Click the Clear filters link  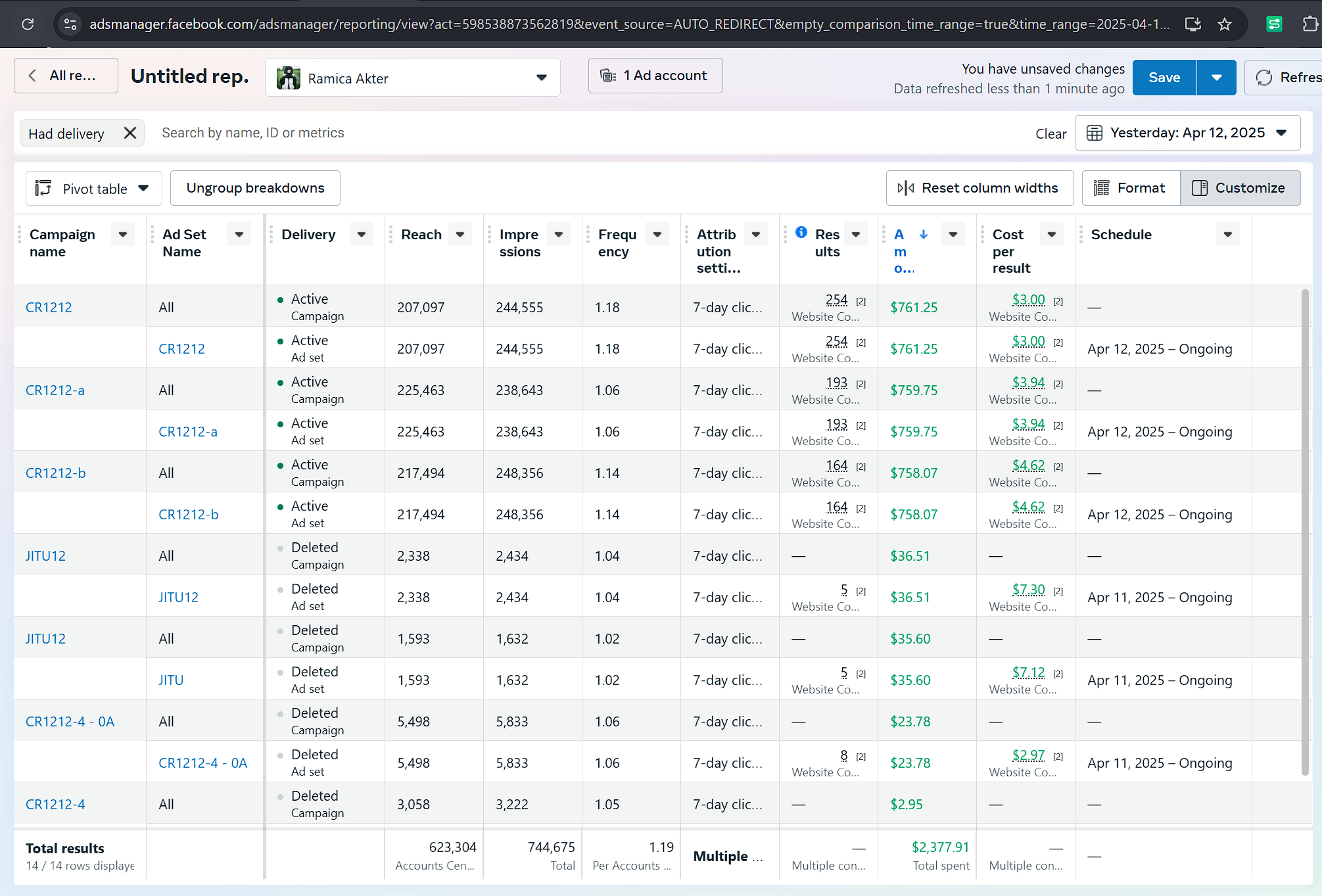click(x=1051, y=133)
